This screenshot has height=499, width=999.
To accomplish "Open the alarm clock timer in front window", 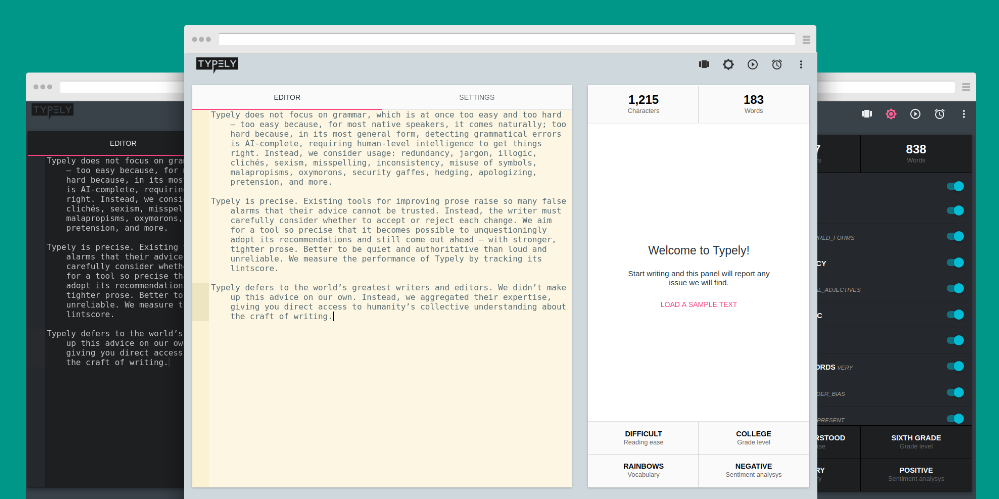I will click(777, 64).
